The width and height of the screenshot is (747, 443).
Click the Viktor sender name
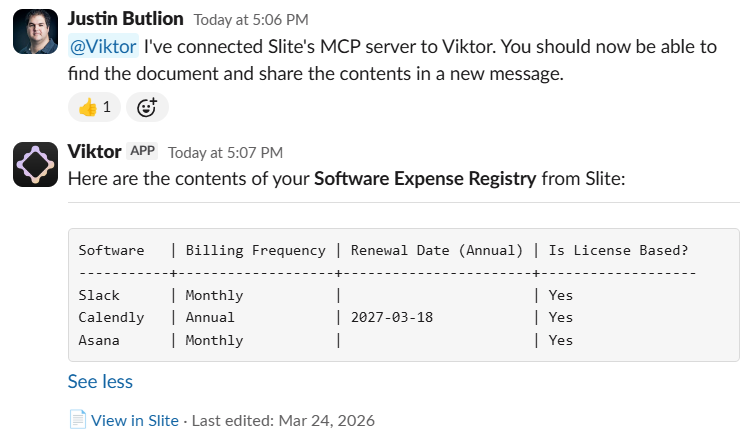pos(94,152)
